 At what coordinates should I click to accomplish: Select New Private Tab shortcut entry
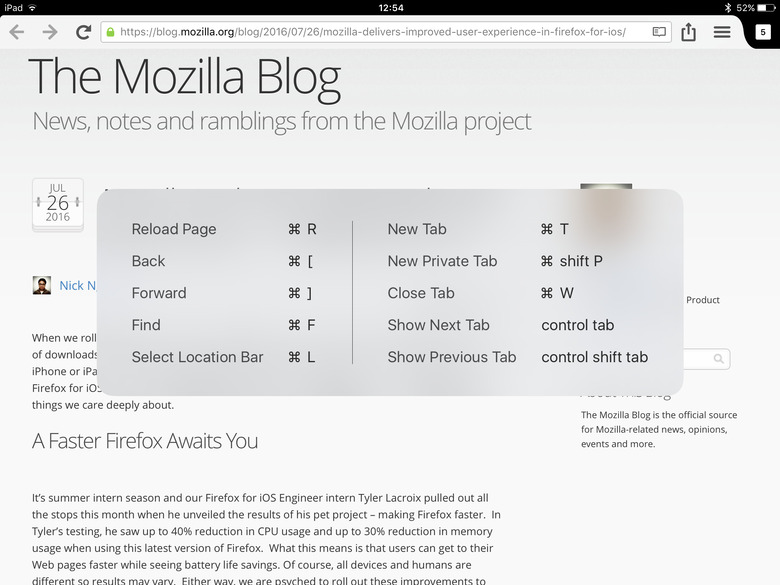click(x=495, y=261)
